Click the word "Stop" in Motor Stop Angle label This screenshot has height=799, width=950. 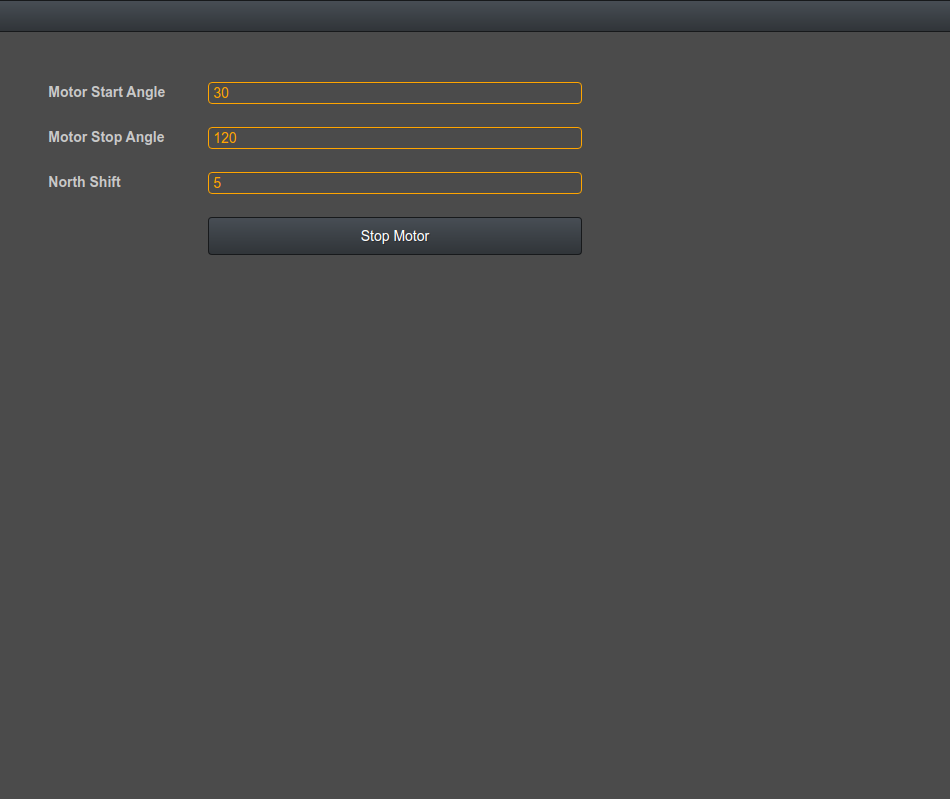coord(106,137)
